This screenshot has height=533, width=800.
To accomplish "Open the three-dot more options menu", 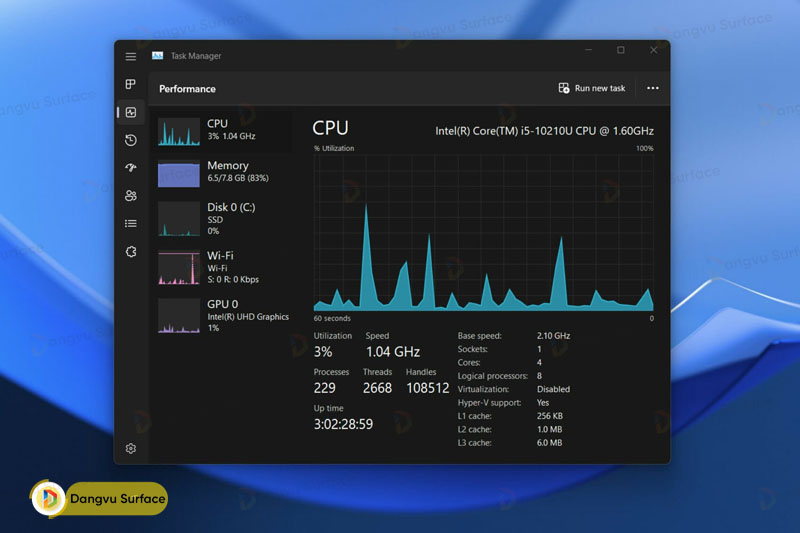I will [653, 88].
